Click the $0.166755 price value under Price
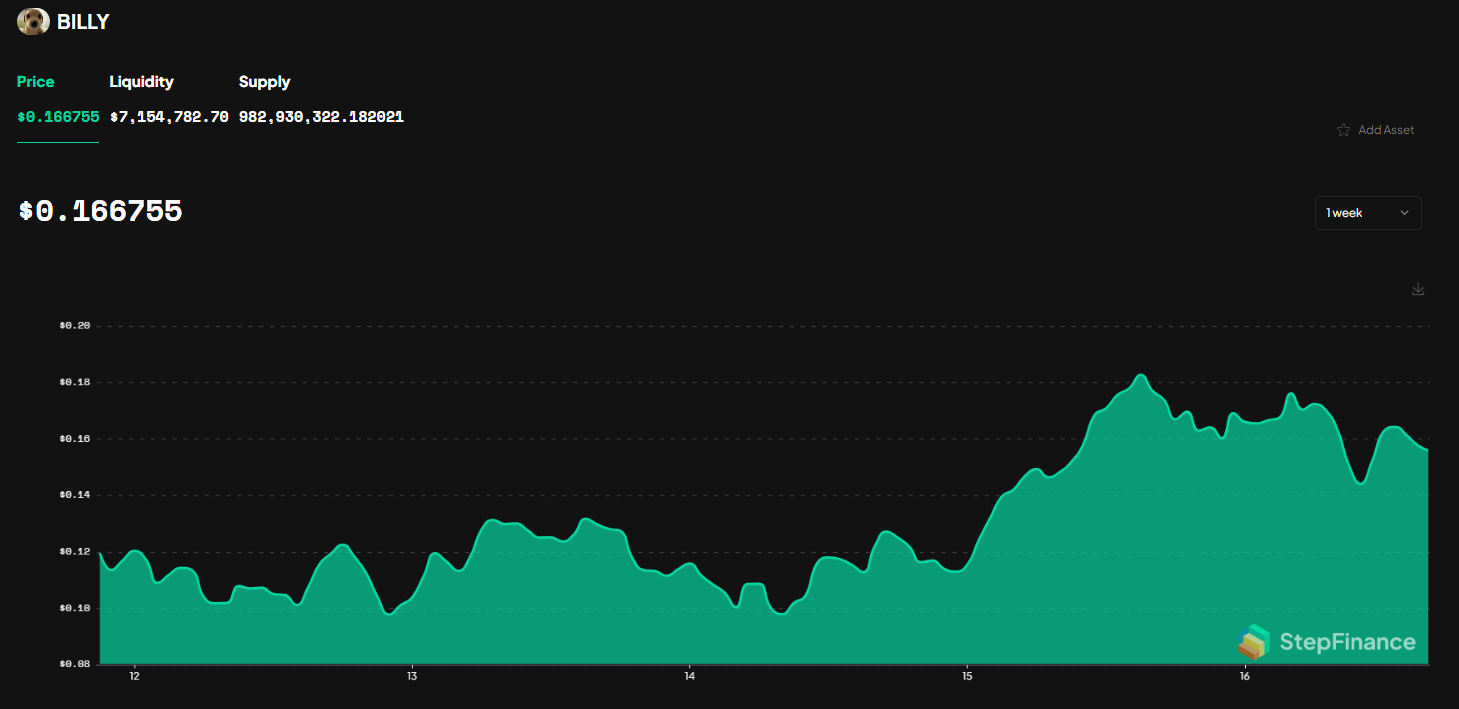Image resolution: width=1459 pixels, height=709 pixels. pyautogui.click(x=57, y=116)
